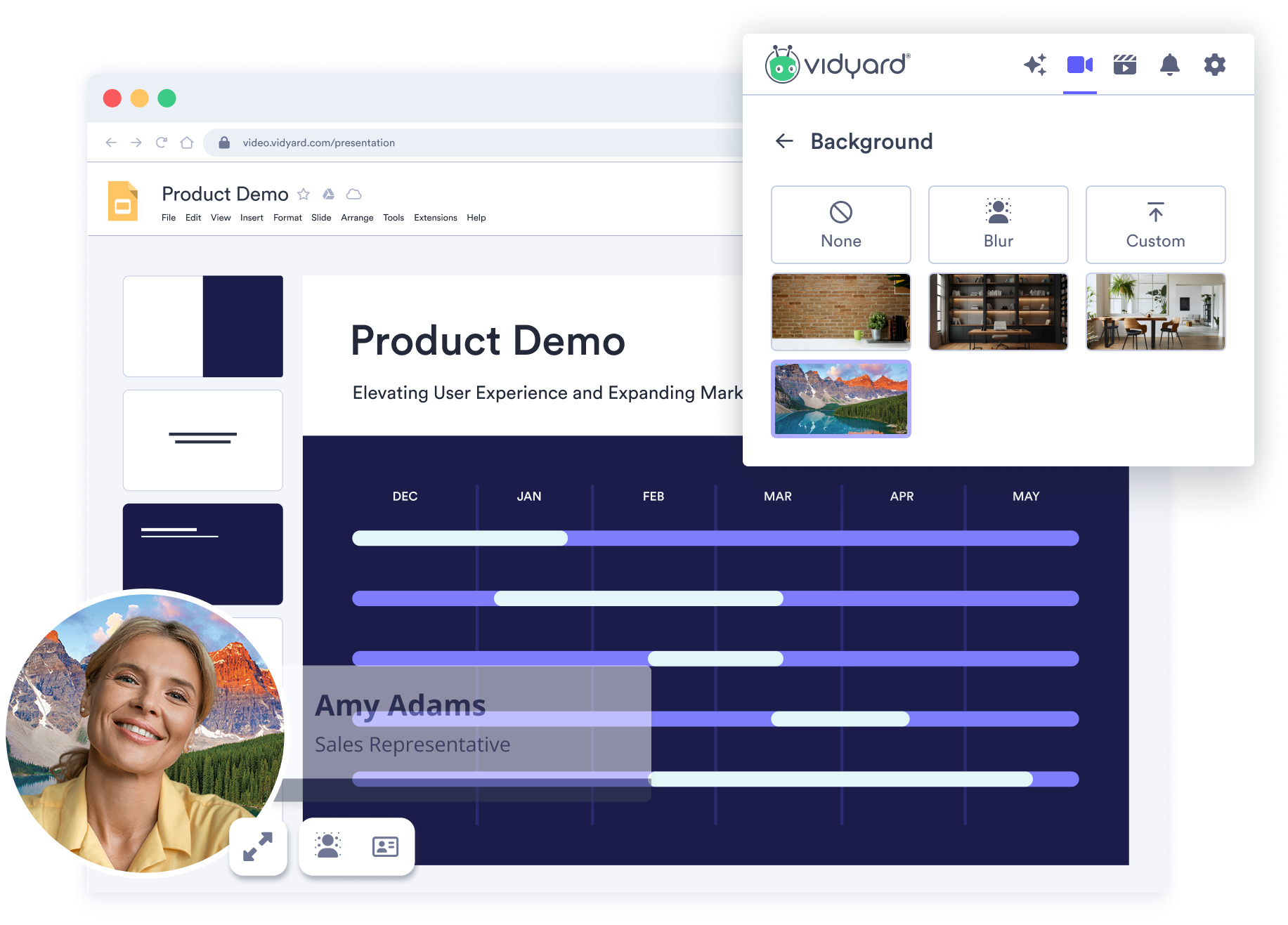The image size is (1288, 925).
Task: Star the Product Demo presentation
Action: 304,194
